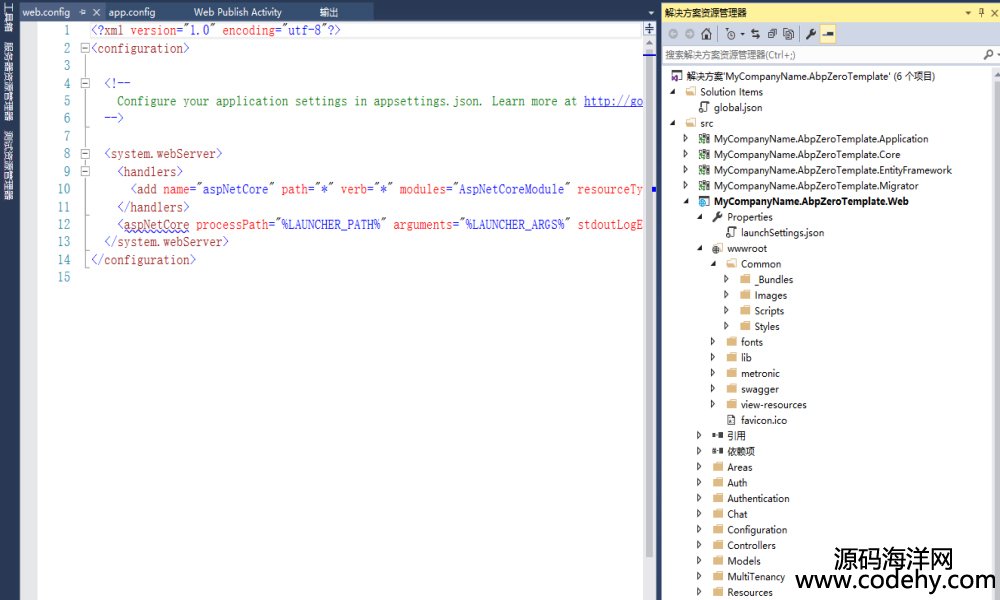Switch to the app.config tab
This screenshot has height=600, width=1000.
pyautogui.click(x=131, y=12)
